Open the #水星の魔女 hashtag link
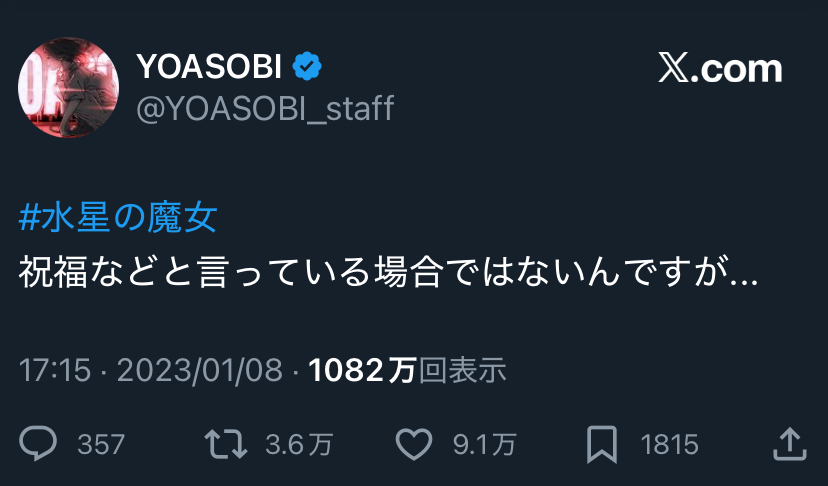Image resolution: width=828 pixels, height=486 pixels. (x=118, y=217)
